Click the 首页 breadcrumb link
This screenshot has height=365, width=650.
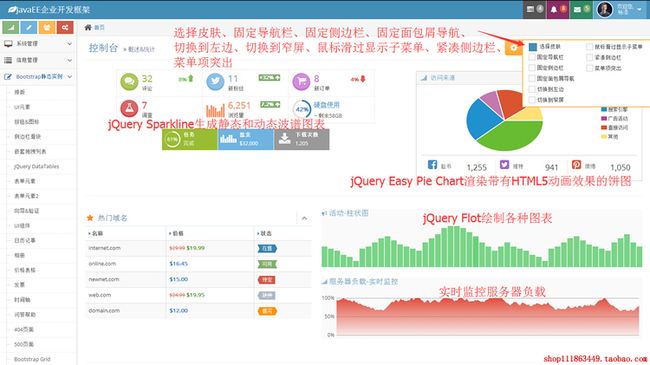coord(99,27)
